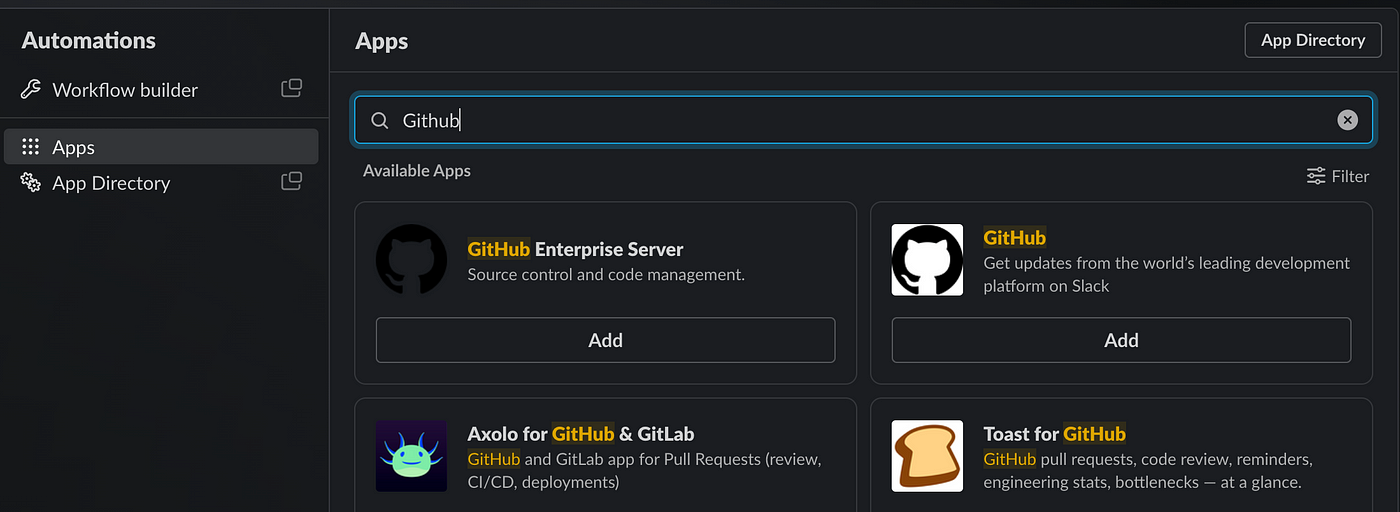
Task: Open App Directory sidebar item
Action: pyautogui.click(x=161, y=183)
